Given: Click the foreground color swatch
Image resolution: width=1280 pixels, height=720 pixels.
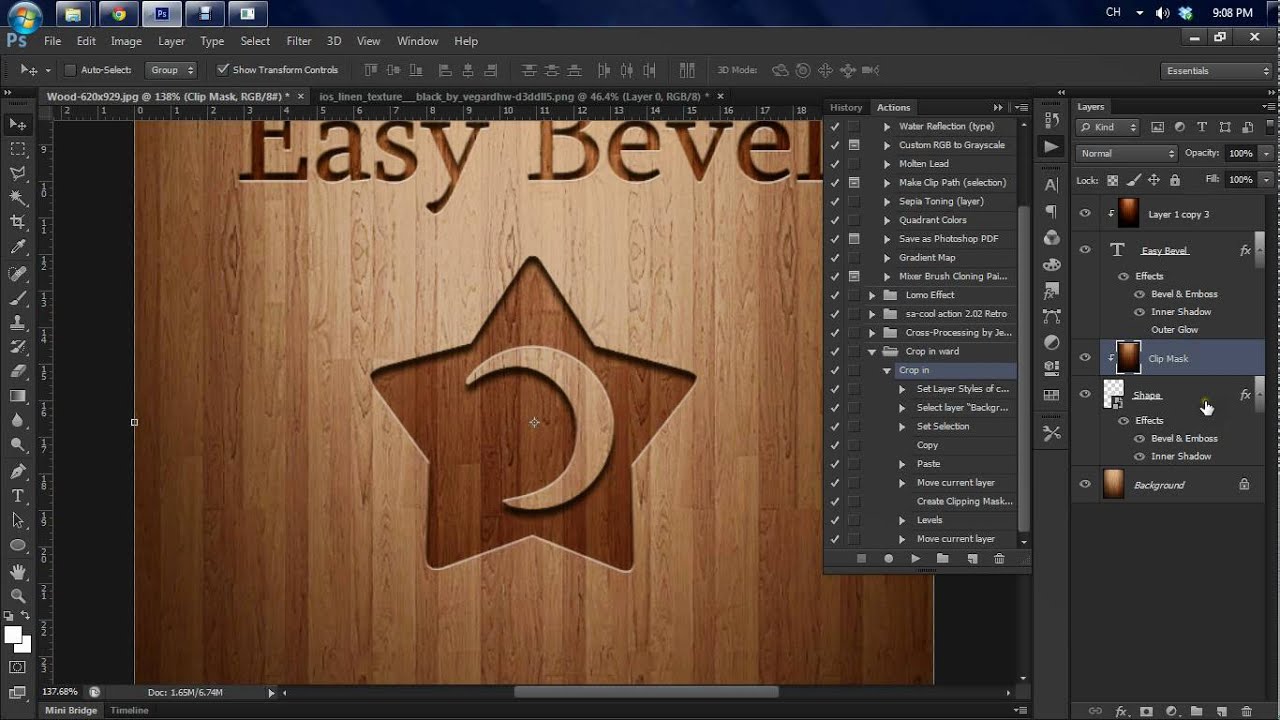Looking at the screenshot, I should click(13, 635).
